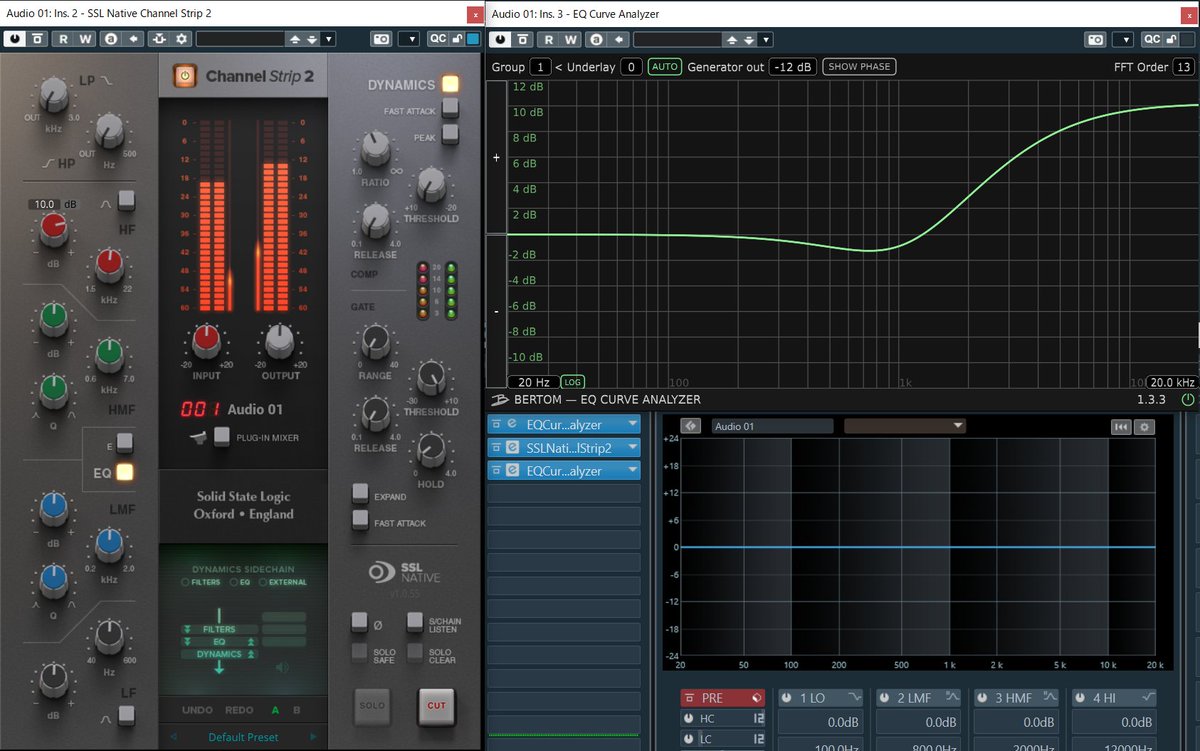Click the SOLO SAFE button
This screenshot has width=1200, height=751.
pos(359,654)
